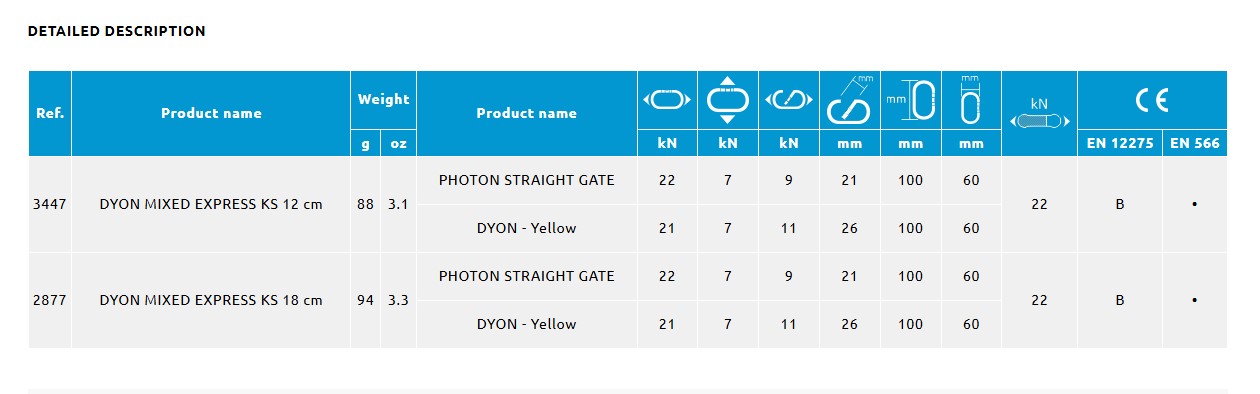The width and height of the screenshot is (1260, 394).
Task: Click the gate opening width icon
Action: click(x=850, y=99)
